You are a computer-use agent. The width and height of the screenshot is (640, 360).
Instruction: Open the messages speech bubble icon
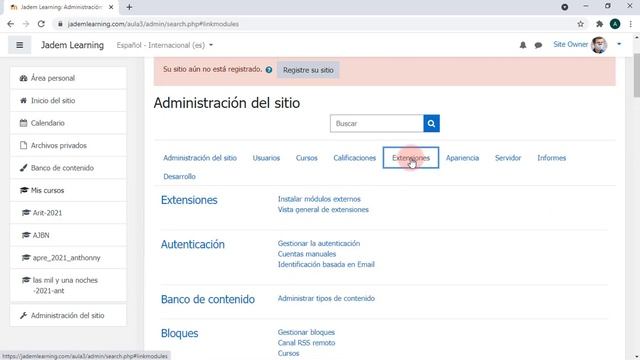pos(538,45)
